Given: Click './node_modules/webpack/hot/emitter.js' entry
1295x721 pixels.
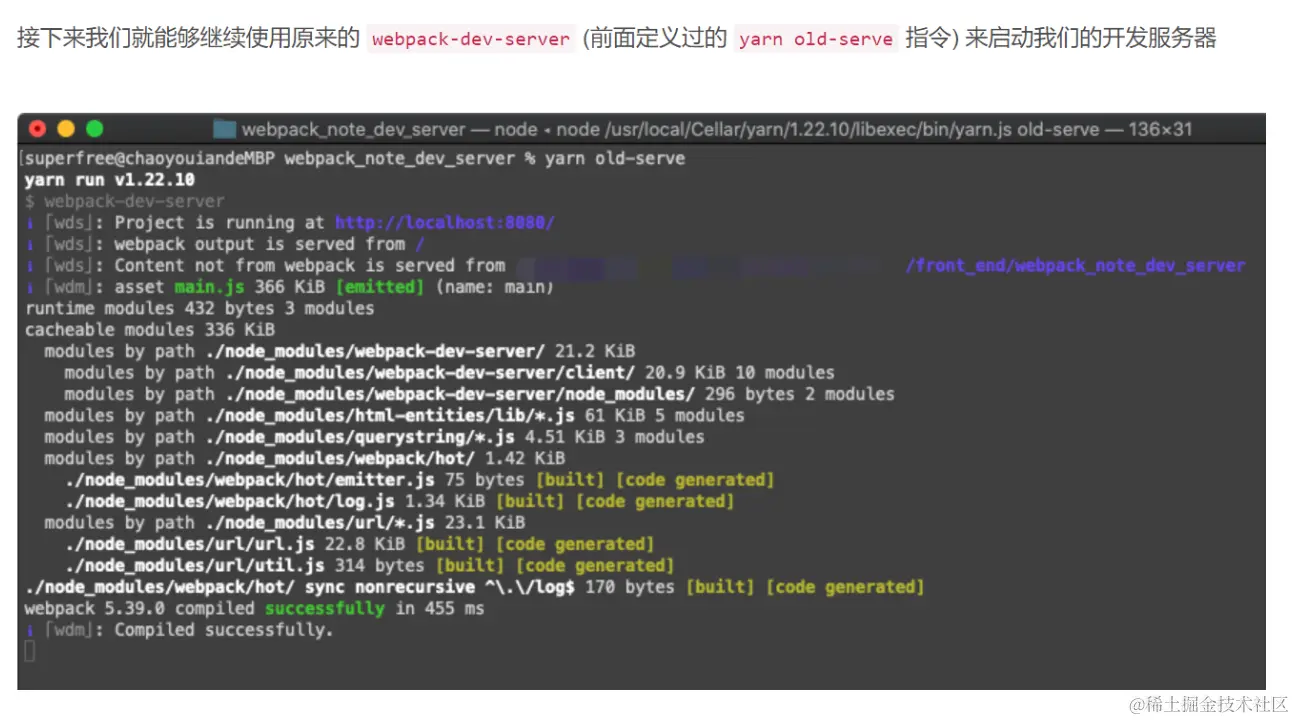Looking at the screenshot, I should point(250,480).
